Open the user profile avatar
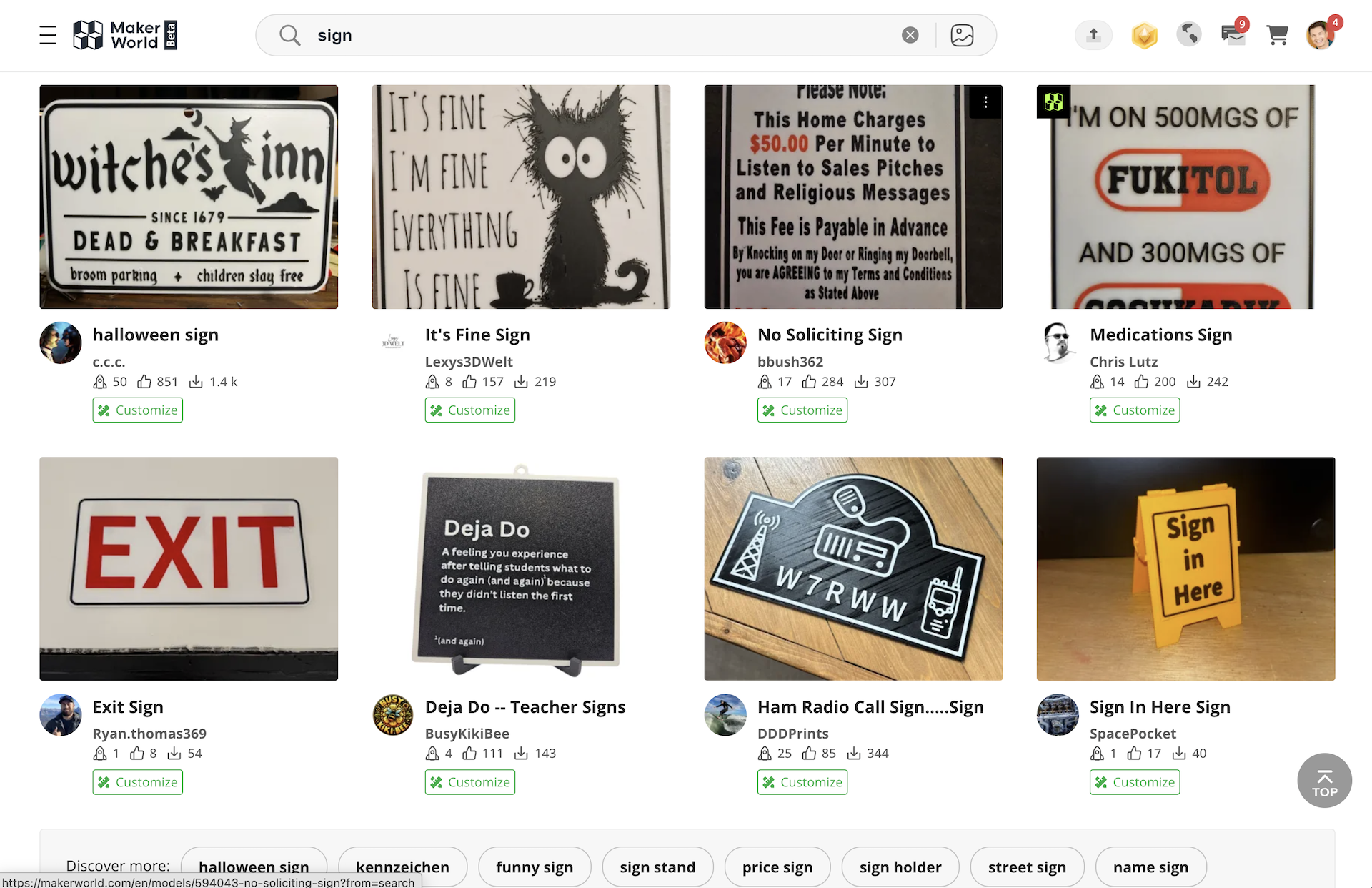 click(1320, 35)
